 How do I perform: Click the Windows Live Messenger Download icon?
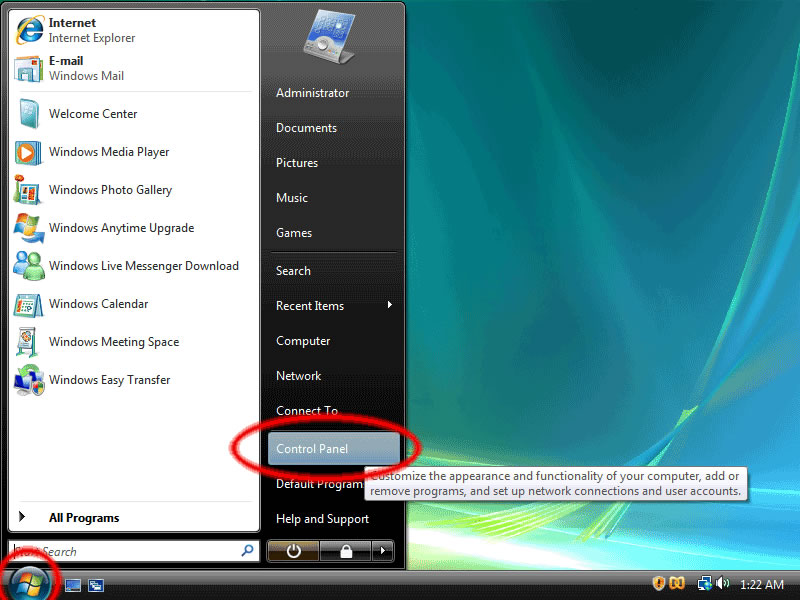click(x=29, y=266)
